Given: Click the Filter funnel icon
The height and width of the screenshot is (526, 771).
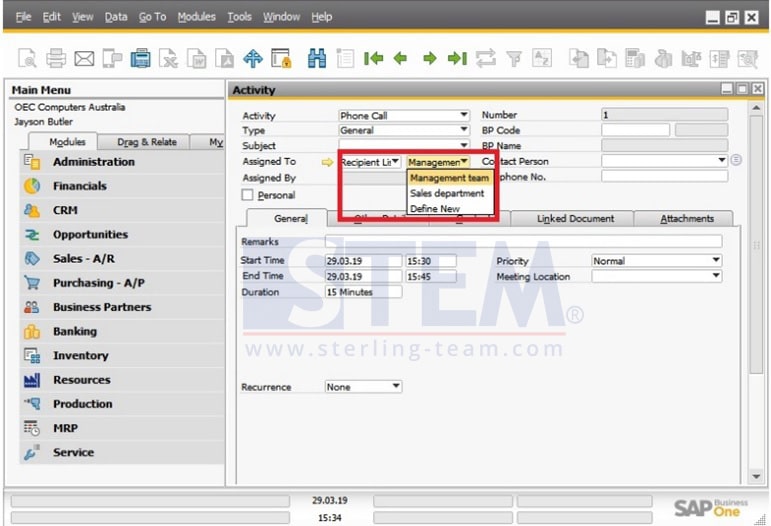Looking at the screenshot, I should (514, 58).
